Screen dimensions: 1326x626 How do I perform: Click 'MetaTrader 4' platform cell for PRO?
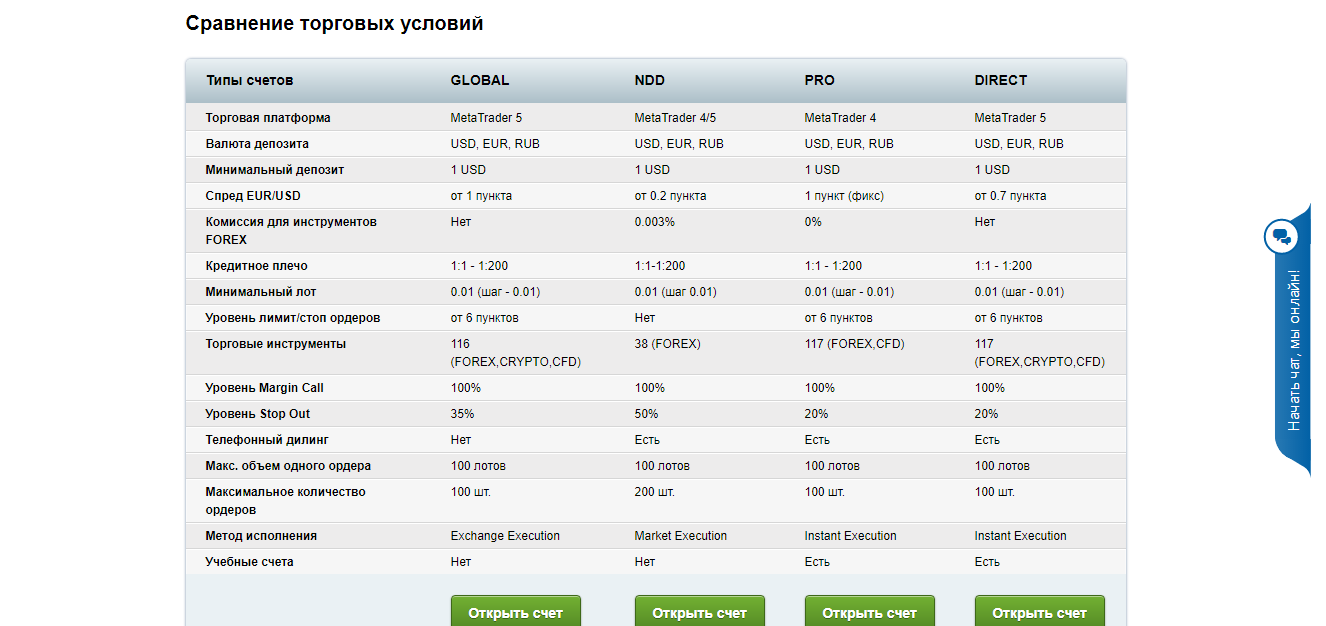pyautogui.click(x=841, y=118)
